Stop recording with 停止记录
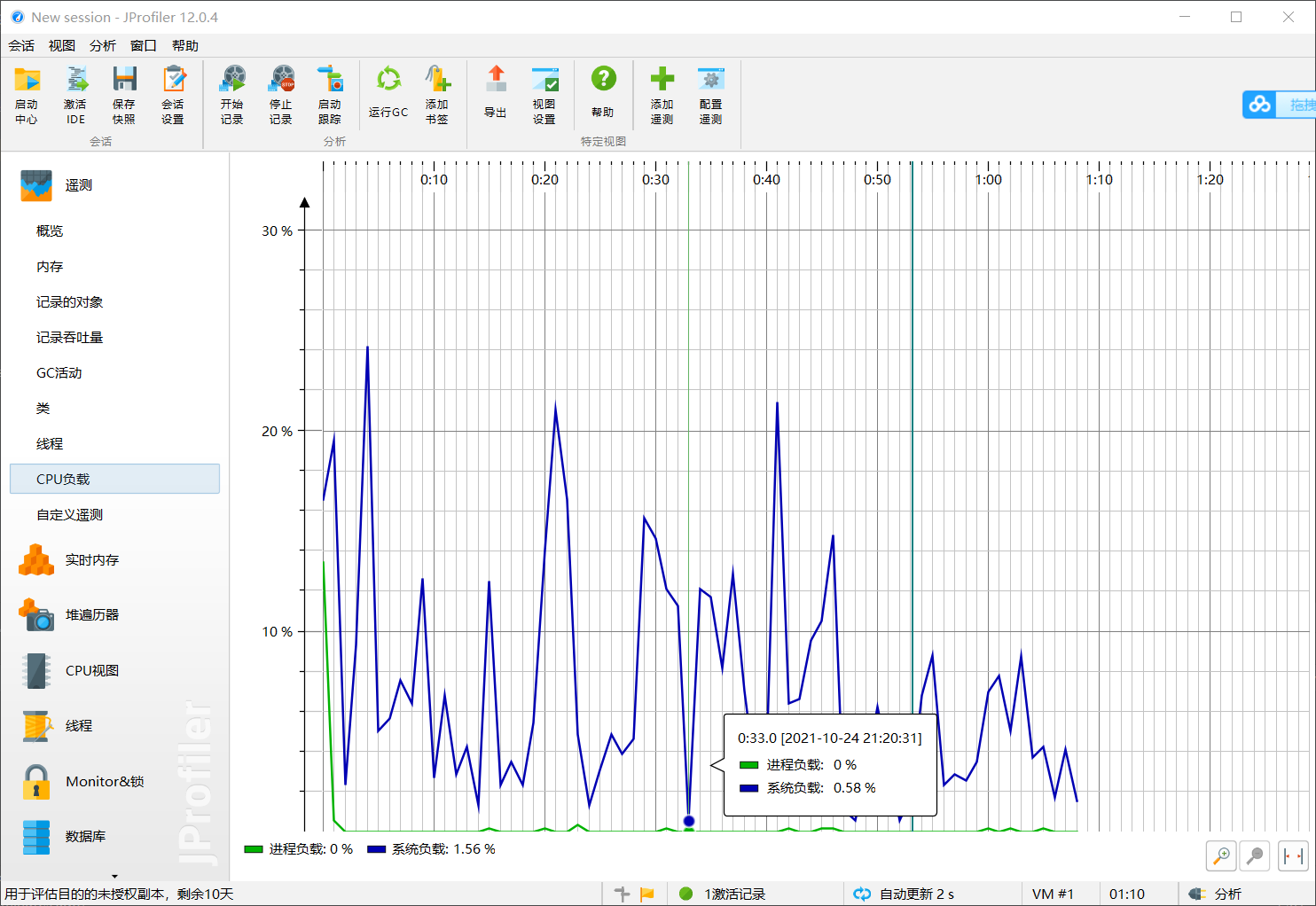1316x906 pixels. click(x=281, y=95)
